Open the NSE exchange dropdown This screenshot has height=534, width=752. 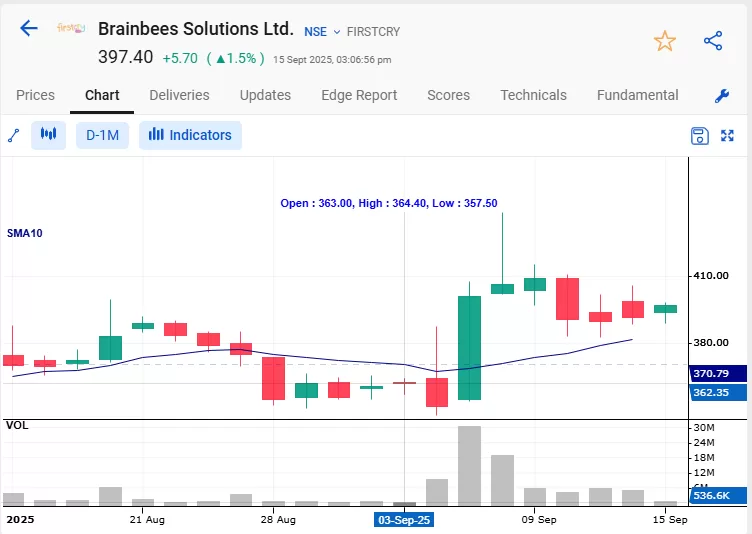point(322,32)
